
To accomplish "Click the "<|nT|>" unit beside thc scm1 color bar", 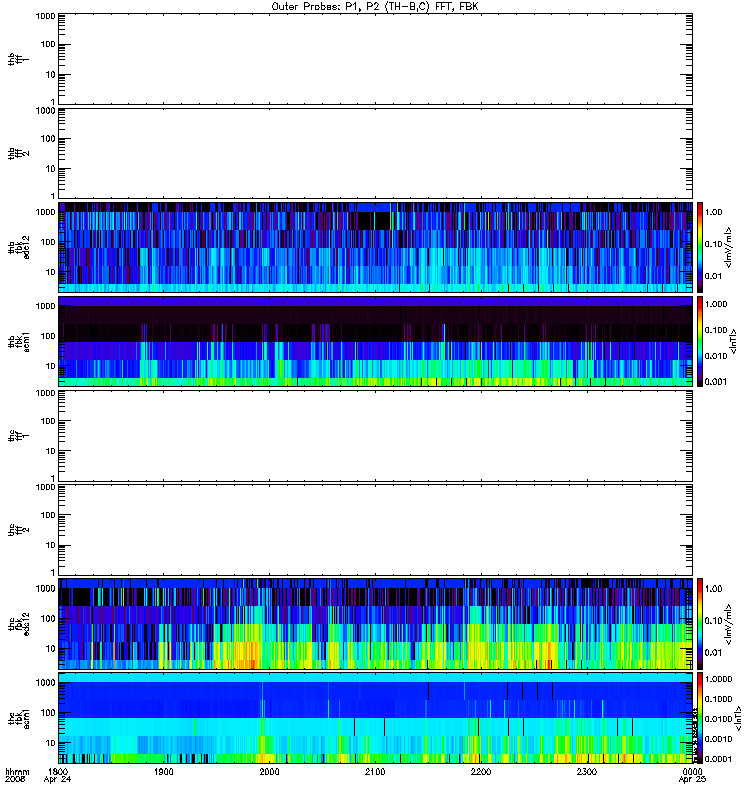I will click(738, 718).
